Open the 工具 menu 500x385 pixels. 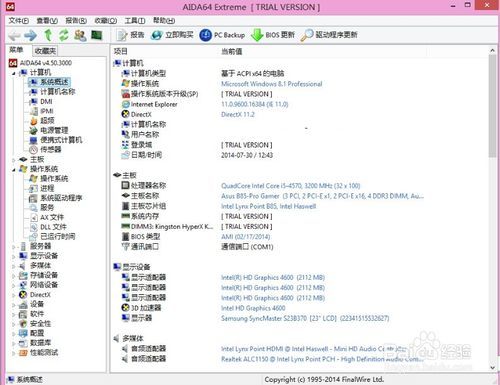coord(135,21)
